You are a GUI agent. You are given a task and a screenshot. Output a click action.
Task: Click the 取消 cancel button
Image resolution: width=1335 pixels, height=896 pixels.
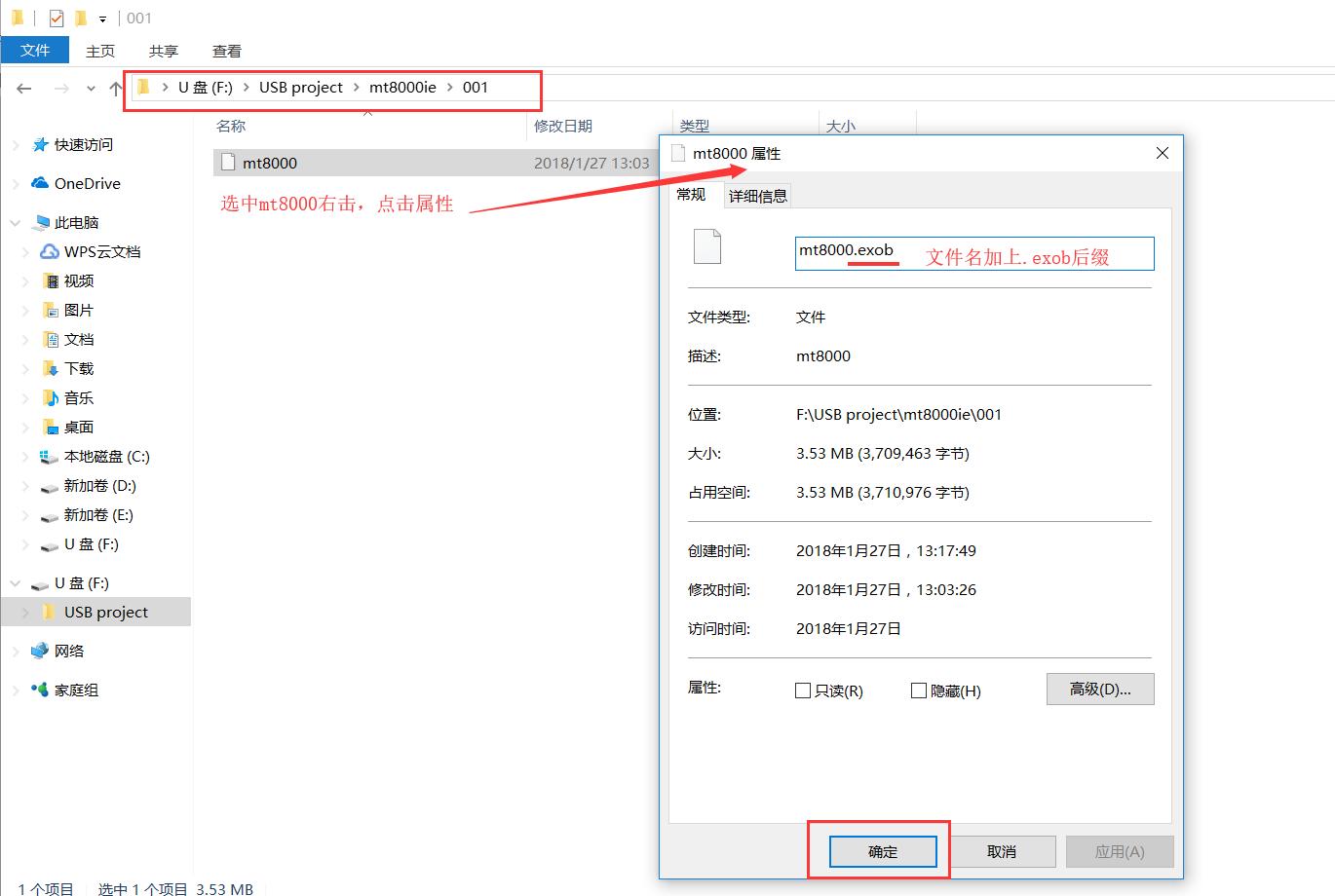[x=1002, y=851]
